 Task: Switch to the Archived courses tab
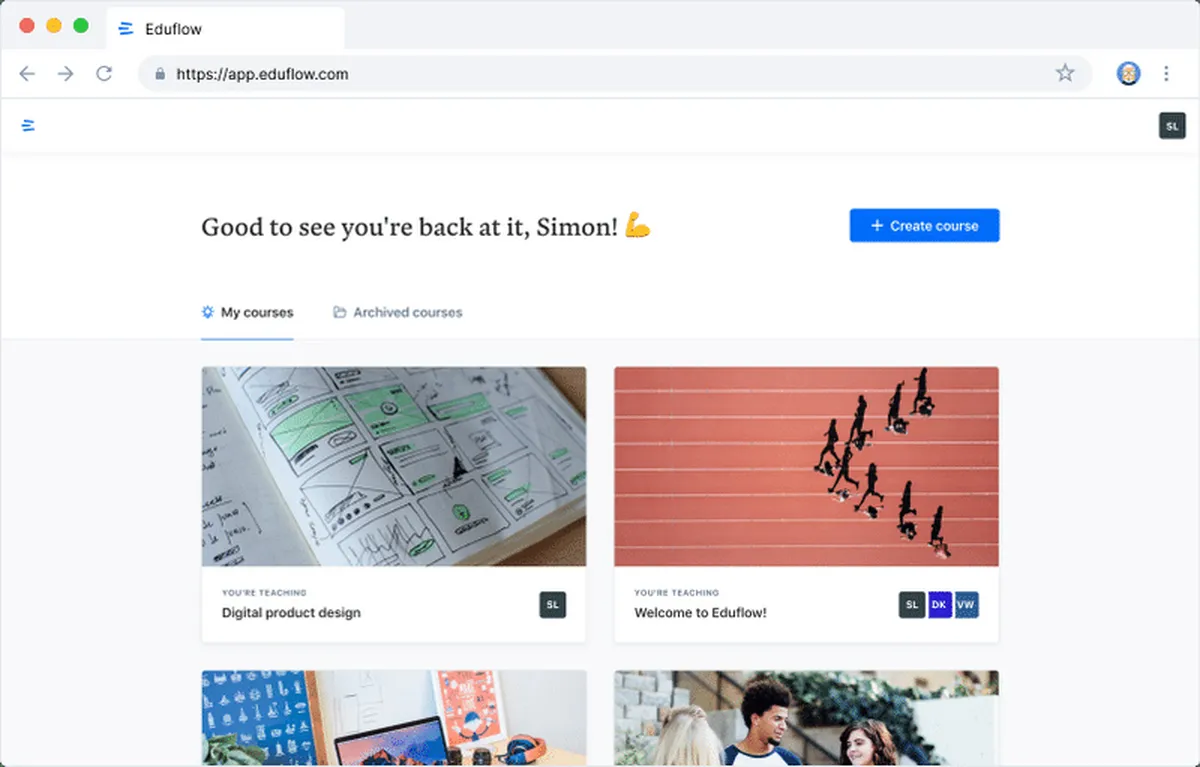[398, 312]
